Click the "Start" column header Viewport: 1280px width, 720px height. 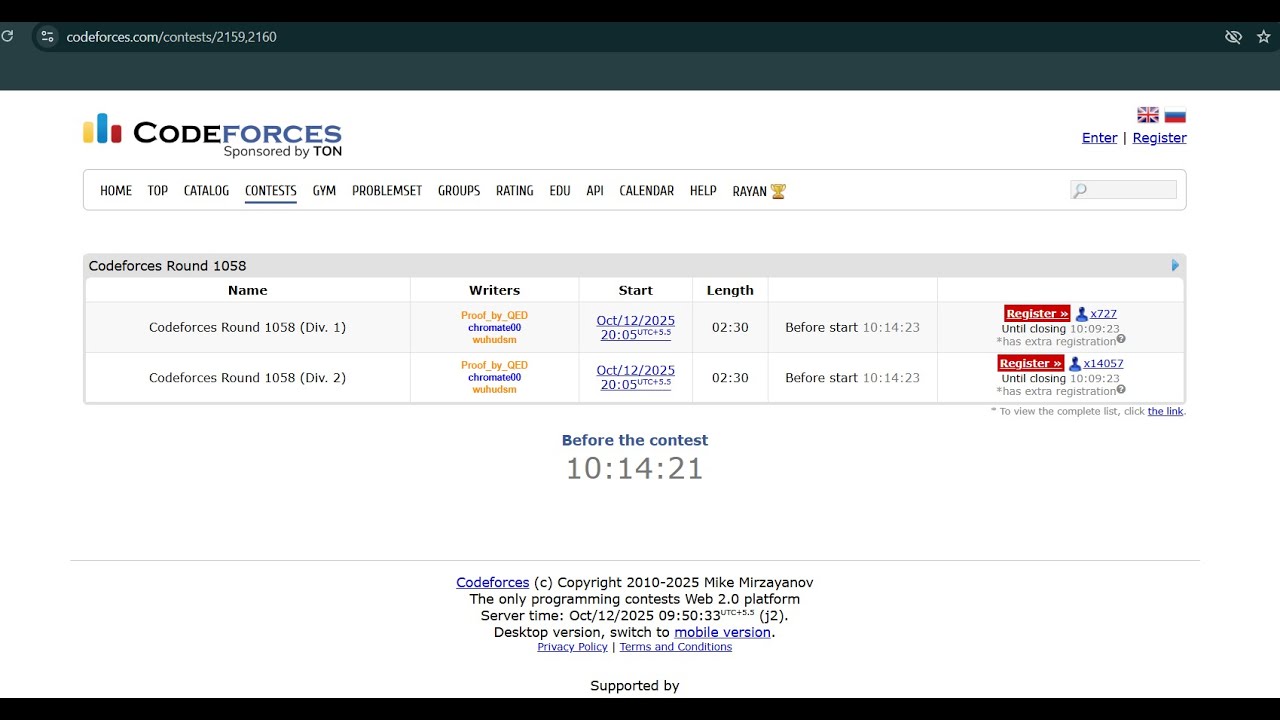(635, 290)
